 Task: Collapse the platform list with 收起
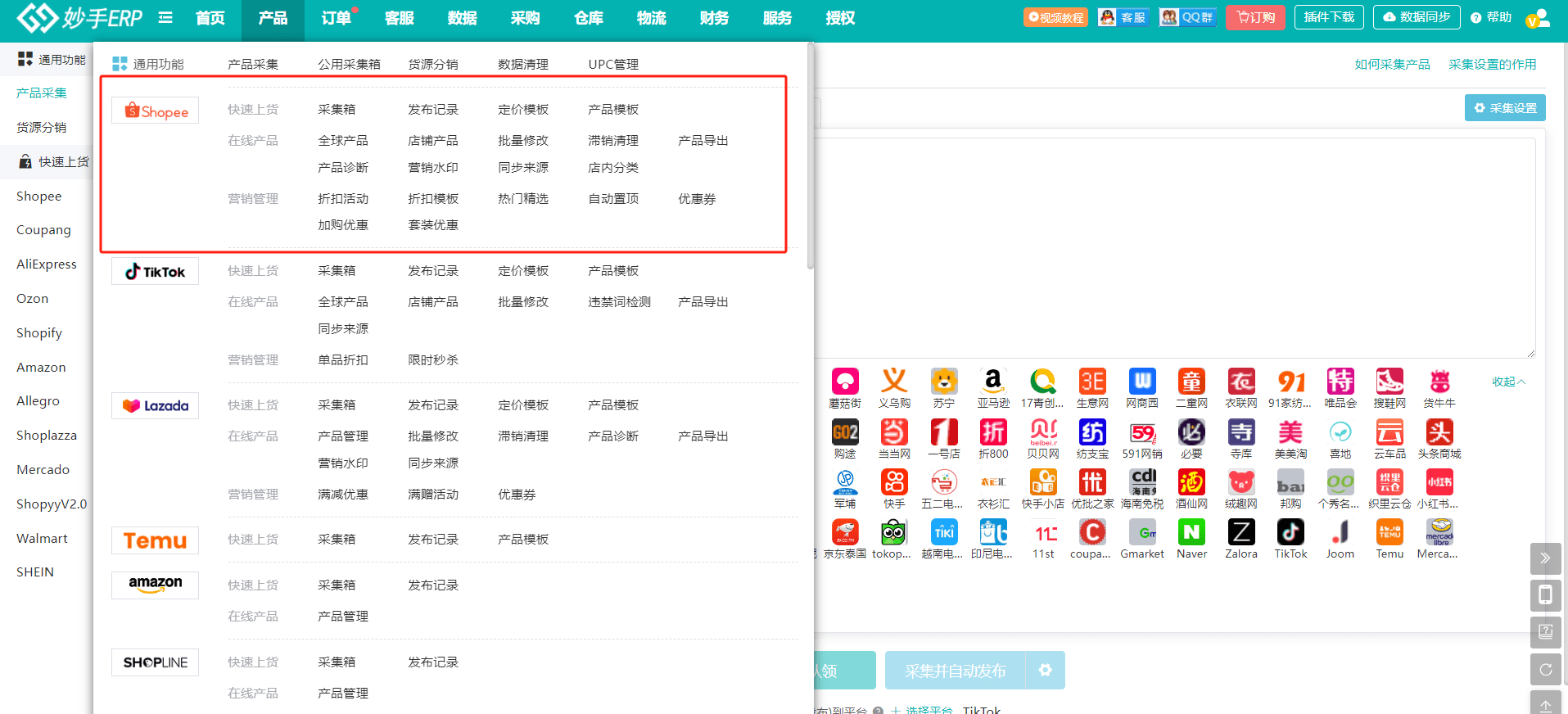pyautogui.click(x=1508, y=382)
